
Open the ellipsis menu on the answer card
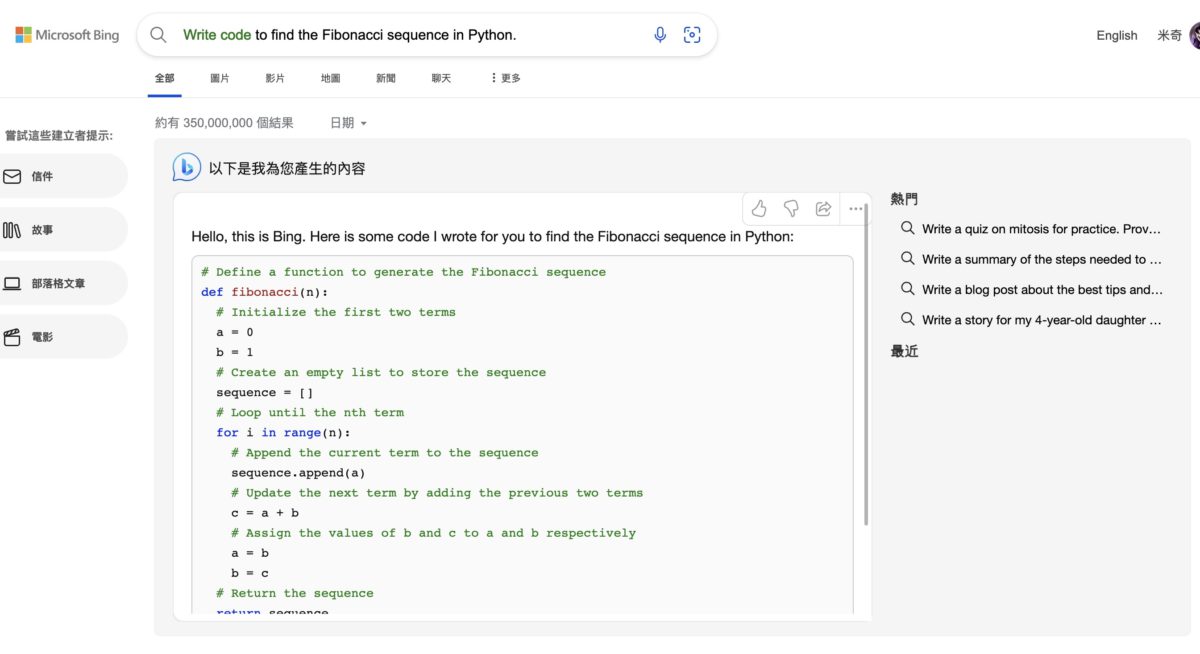(x=856, y=208)
